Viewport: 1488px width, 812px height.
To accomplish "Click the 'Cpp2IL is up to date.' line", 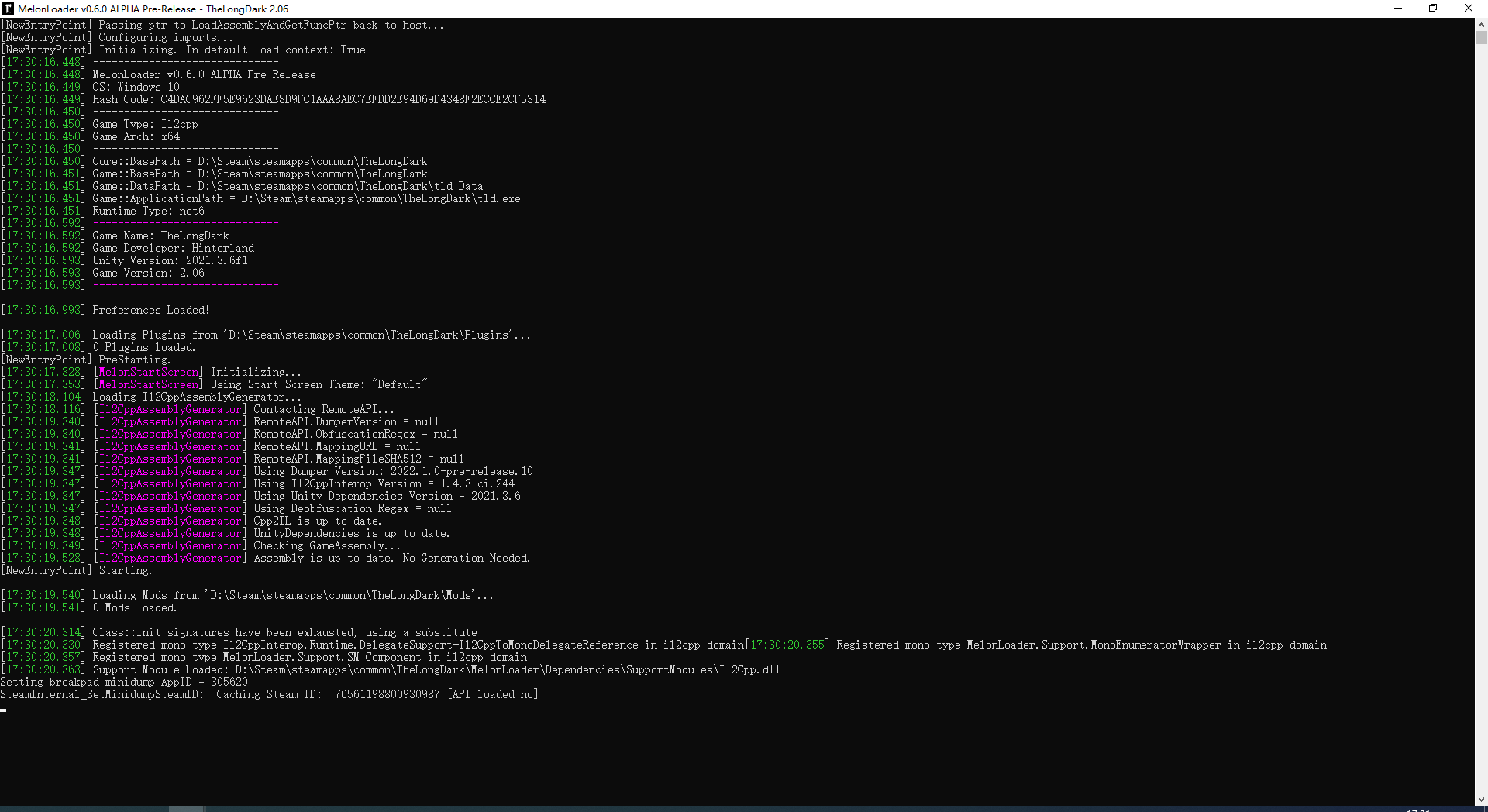I will click(x=191, y=521).
